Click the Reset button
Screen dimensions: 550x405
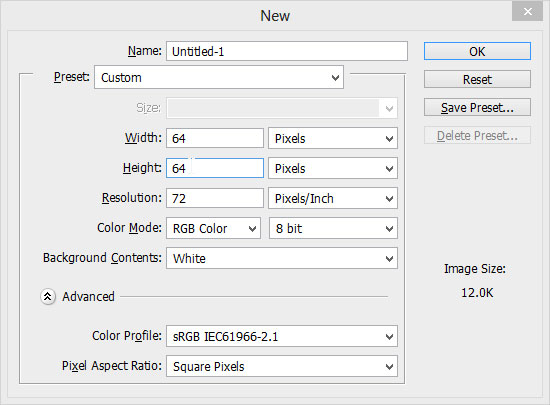[x=477, y=79]
